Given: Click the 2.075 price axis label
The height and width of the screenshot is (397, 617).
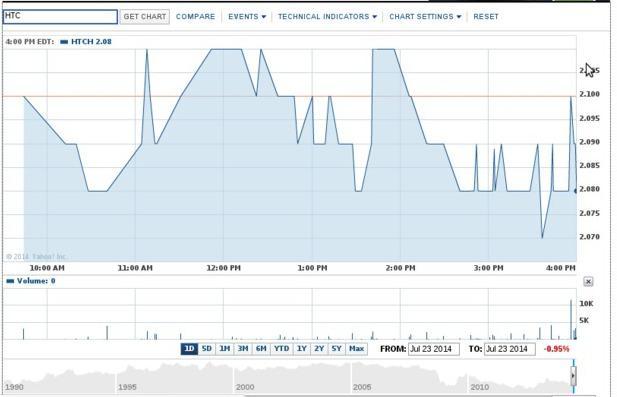Looking at the screenshot, I should (x=589, y=213).
